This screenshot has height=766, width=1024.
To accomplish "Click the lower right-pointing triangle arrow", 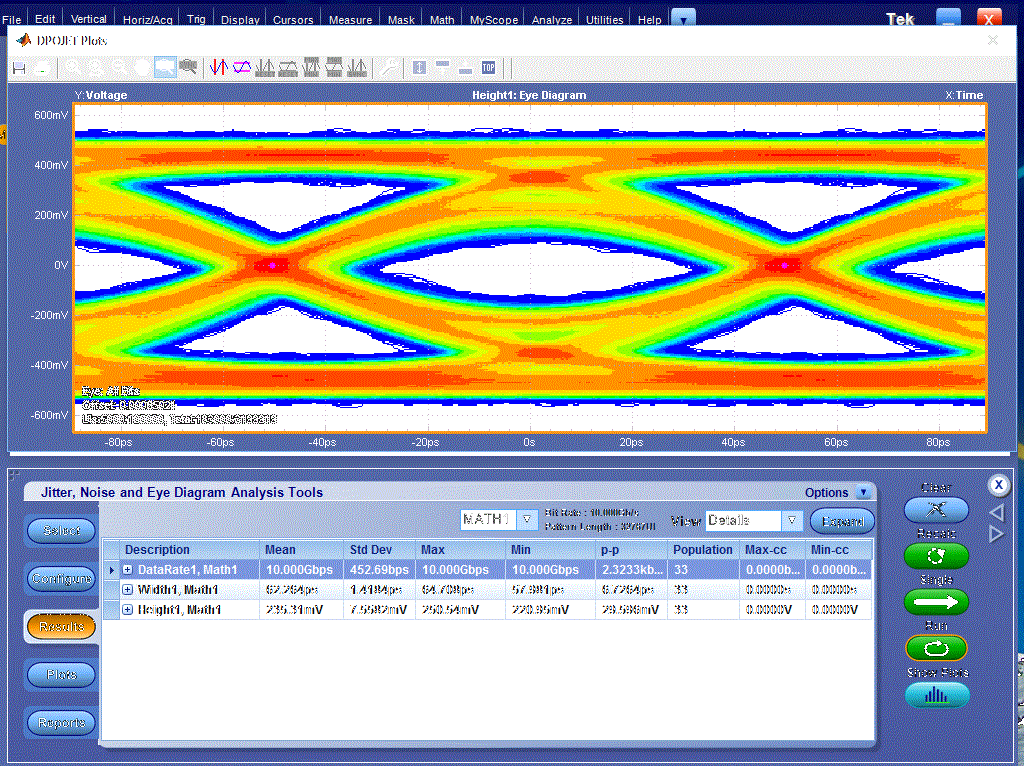I will 997,534.
